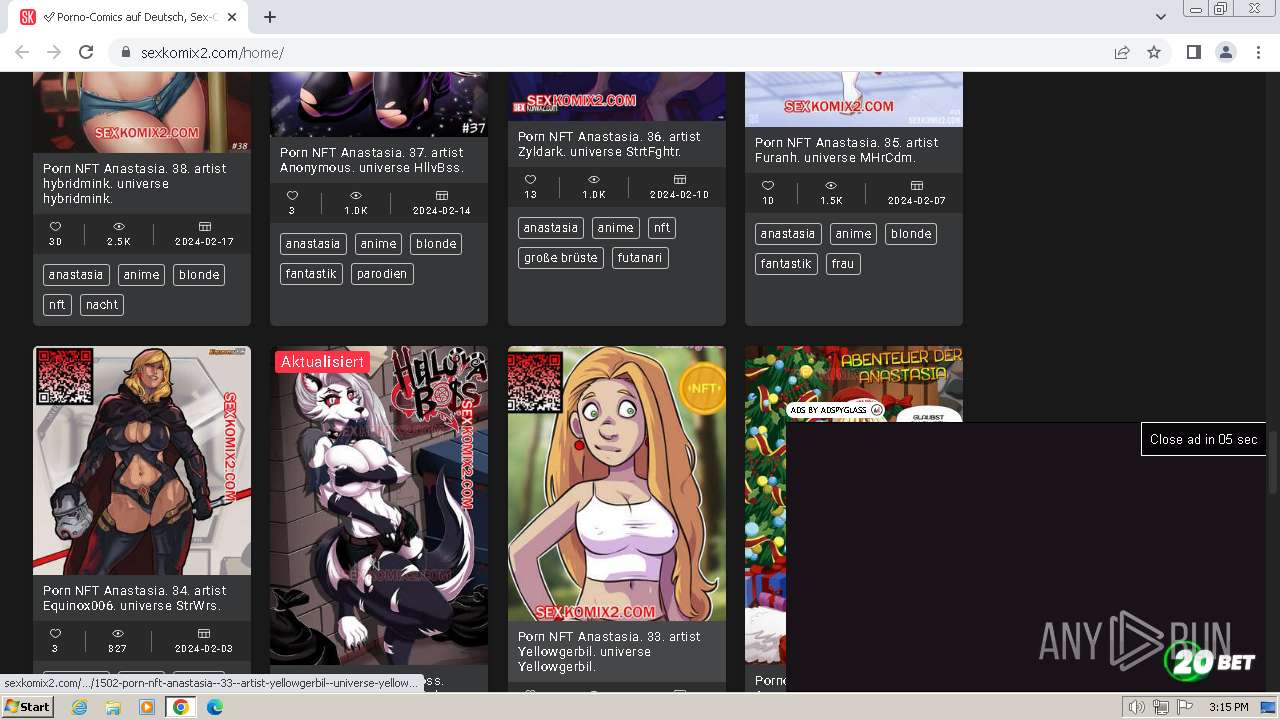Image resolution: width=1280 pixels, height=720 pixels.
Task: Like the artist Zyldark card (13 hearts)
Action: pyautogui.click(x=530, y=180)
